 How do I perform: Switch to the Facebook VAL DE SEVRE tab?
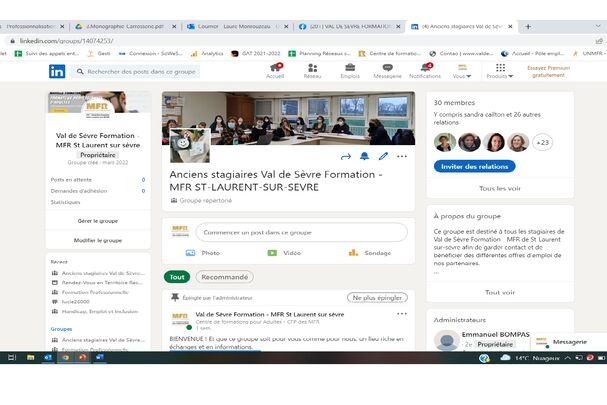point(349,26)
